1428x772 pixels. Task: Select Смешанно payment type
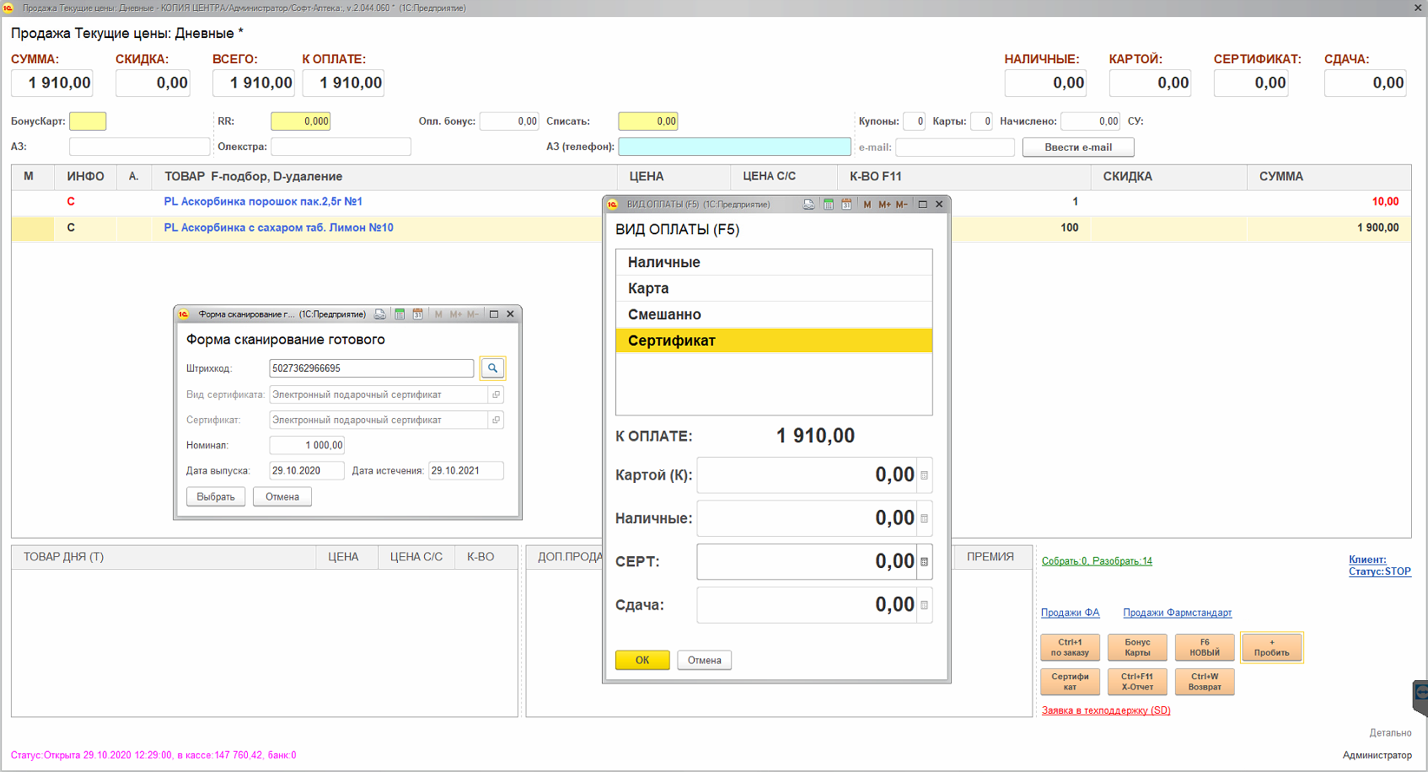click(773, 315)
